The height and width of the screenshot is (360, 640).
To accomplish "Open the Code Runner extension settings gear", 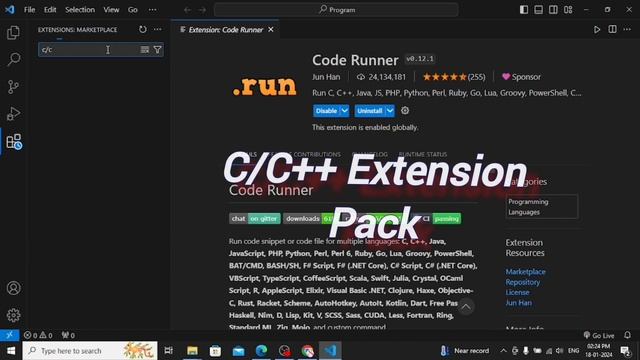I will pos(405,111).
